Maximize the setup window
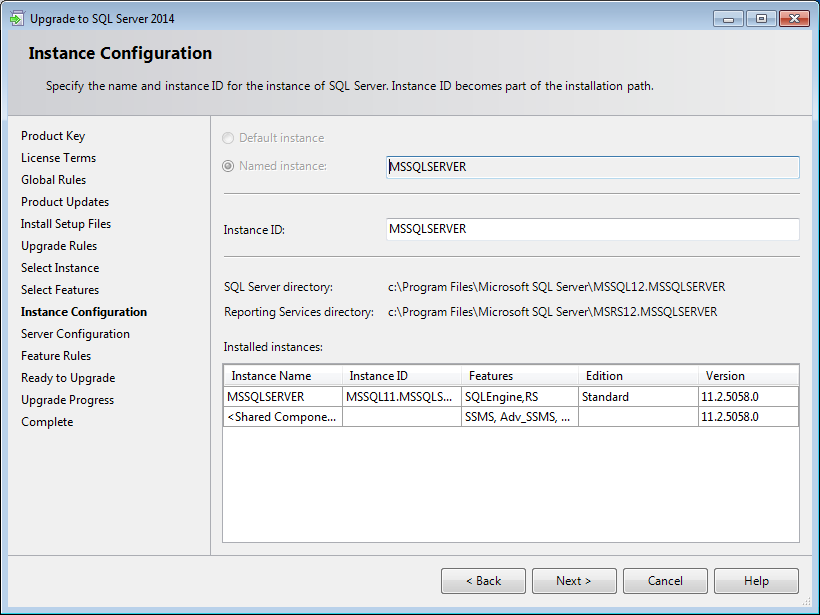Screen dimensions: 820x615 (x=761, y=19)
